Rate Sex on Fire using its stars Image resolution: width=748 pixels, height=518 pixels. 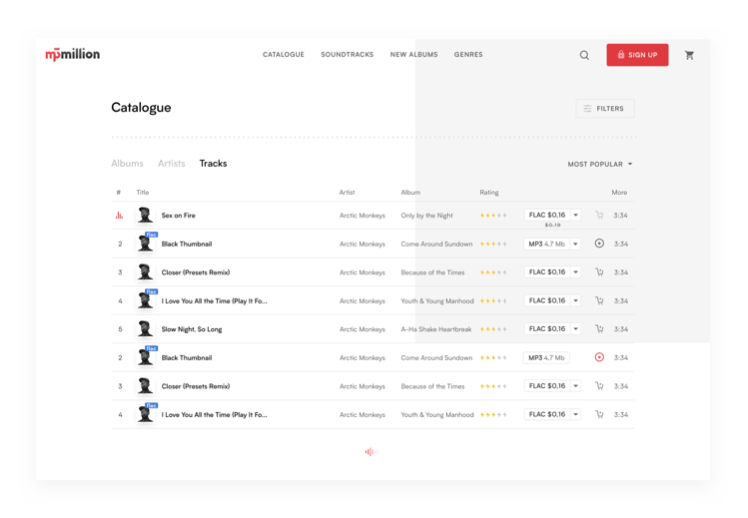pos(493,215)
